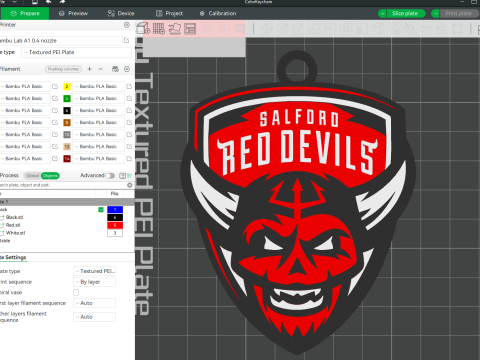The width and height of the screenshot is (480, 360).
Task: Remove a filament with the minus icon
Action: tap(101, 69)
